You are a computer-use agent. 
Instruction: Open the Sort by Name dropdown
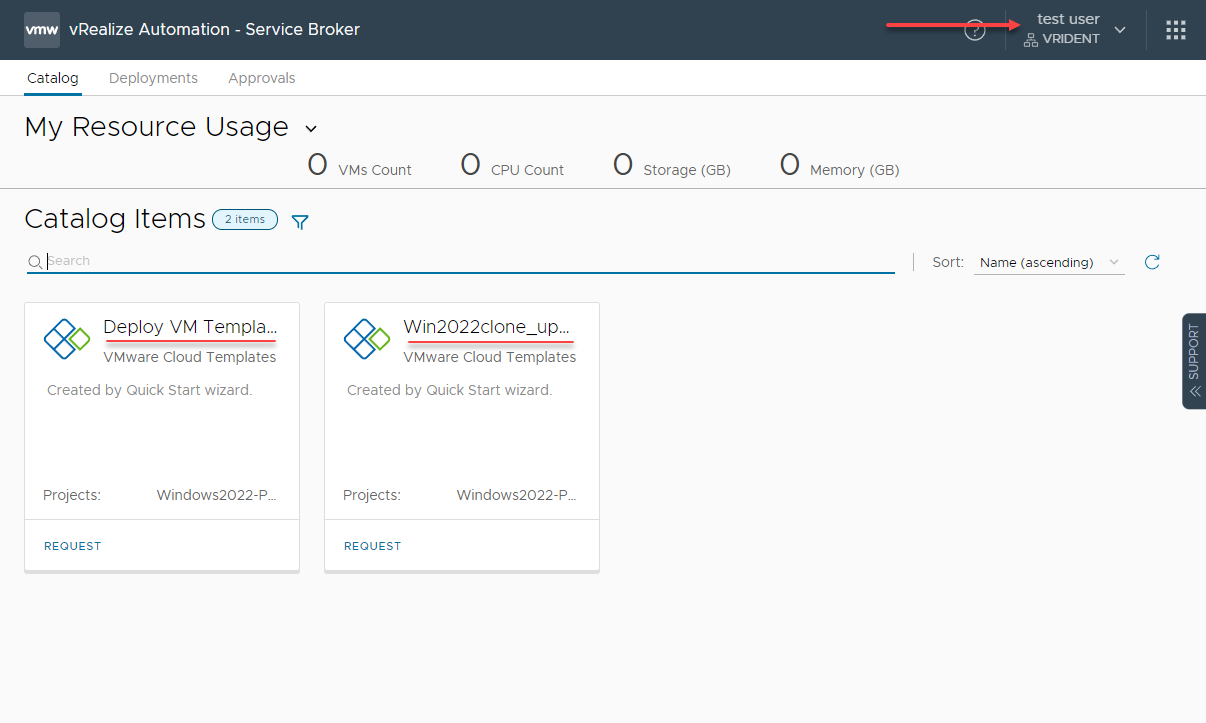(1048, 262)
